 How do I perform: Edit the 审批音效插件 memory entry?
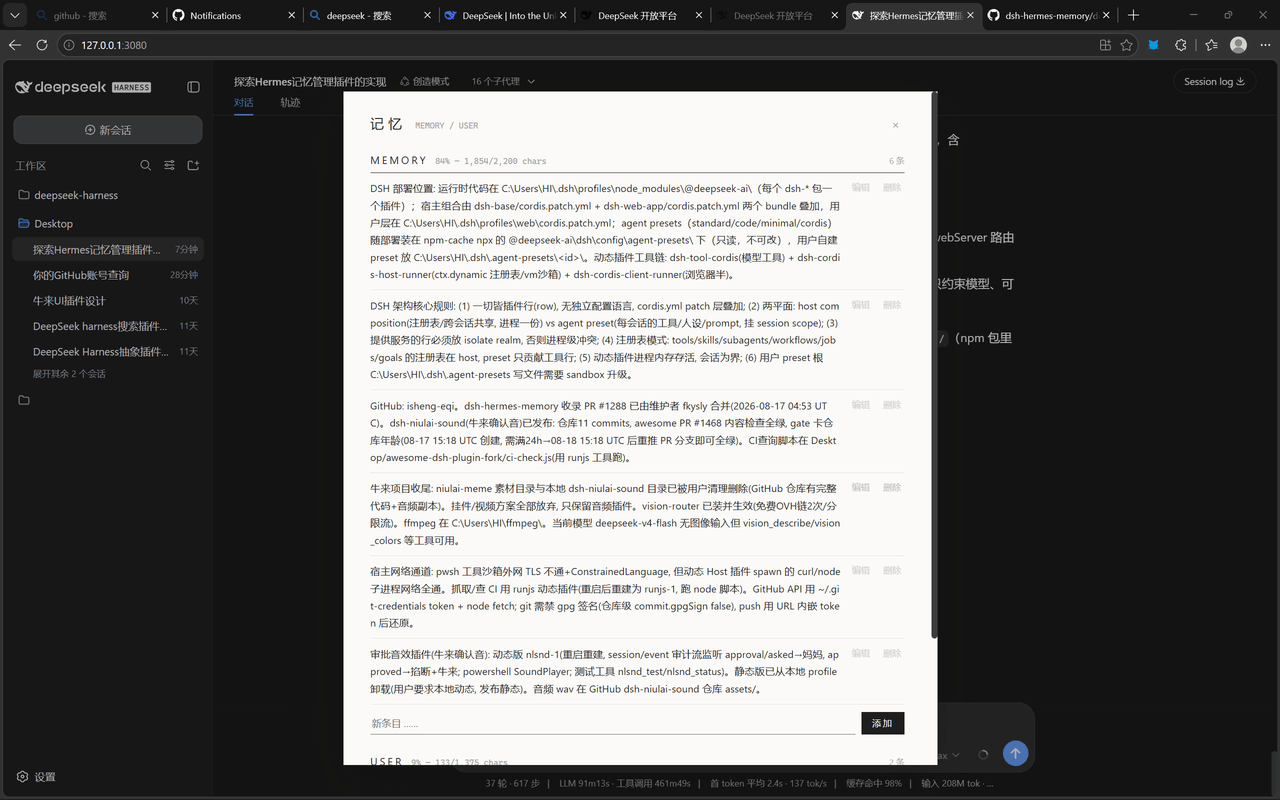point(860,653)
